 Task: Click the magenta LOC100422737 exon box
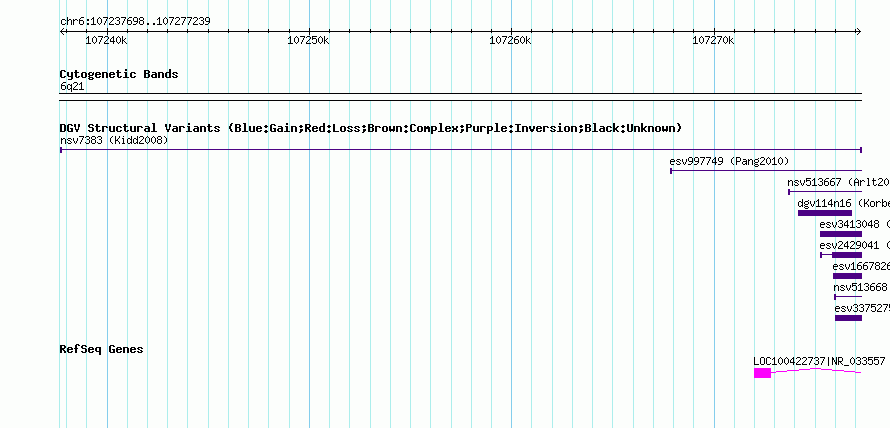point(762,373)
